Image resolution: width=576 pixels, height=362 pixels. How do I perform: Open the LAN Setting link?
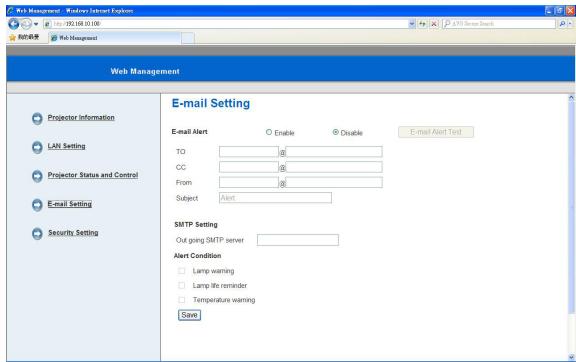pyautogui.click(x=66, y=146)
